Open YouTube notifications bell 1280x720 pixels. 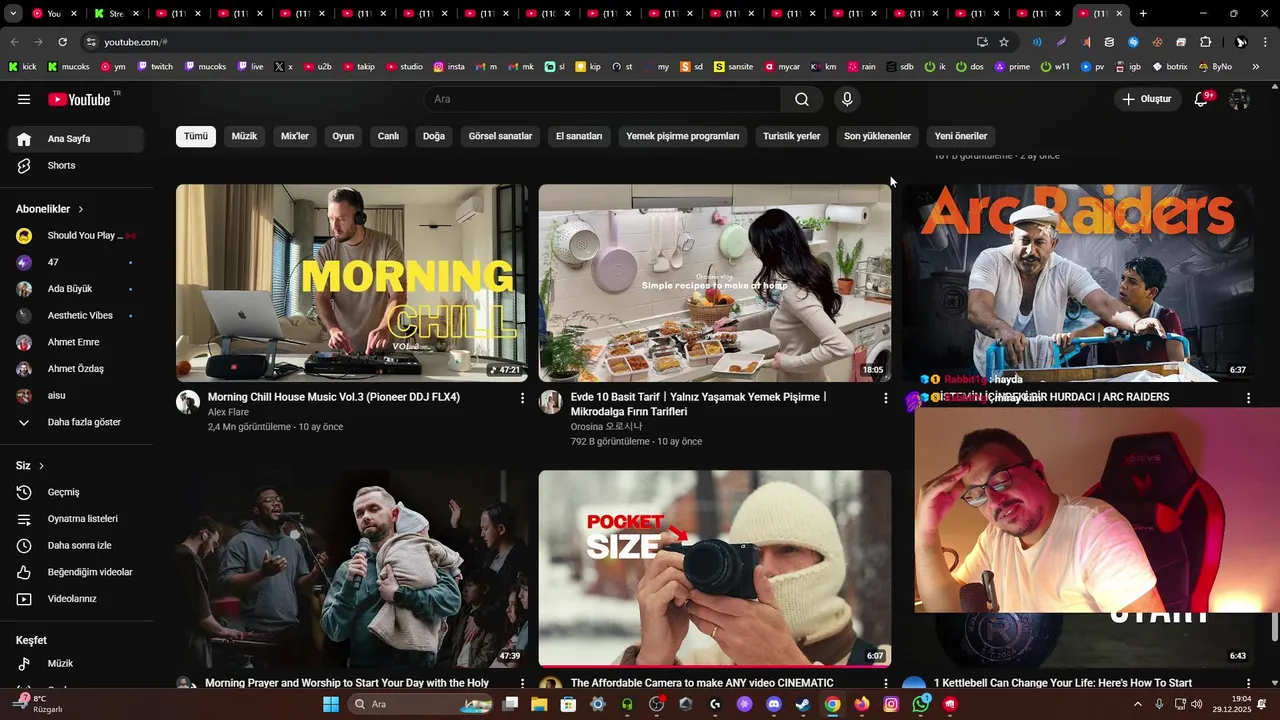[1202, 99]
